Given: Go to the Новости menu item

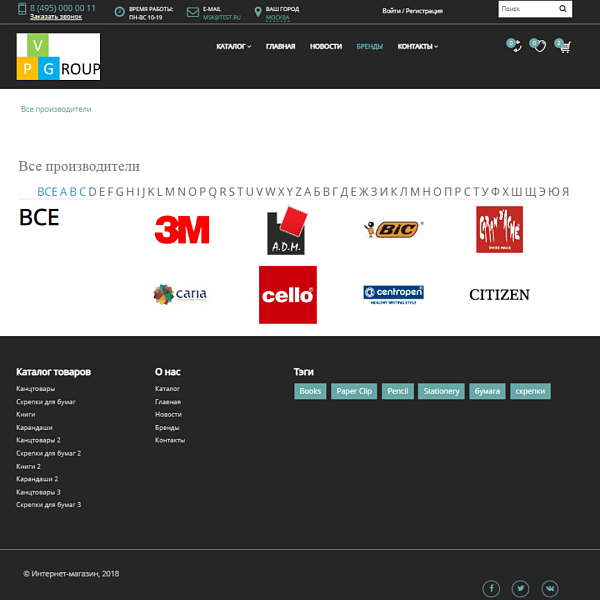Looking at the screenshot, I should coord(325,47).
